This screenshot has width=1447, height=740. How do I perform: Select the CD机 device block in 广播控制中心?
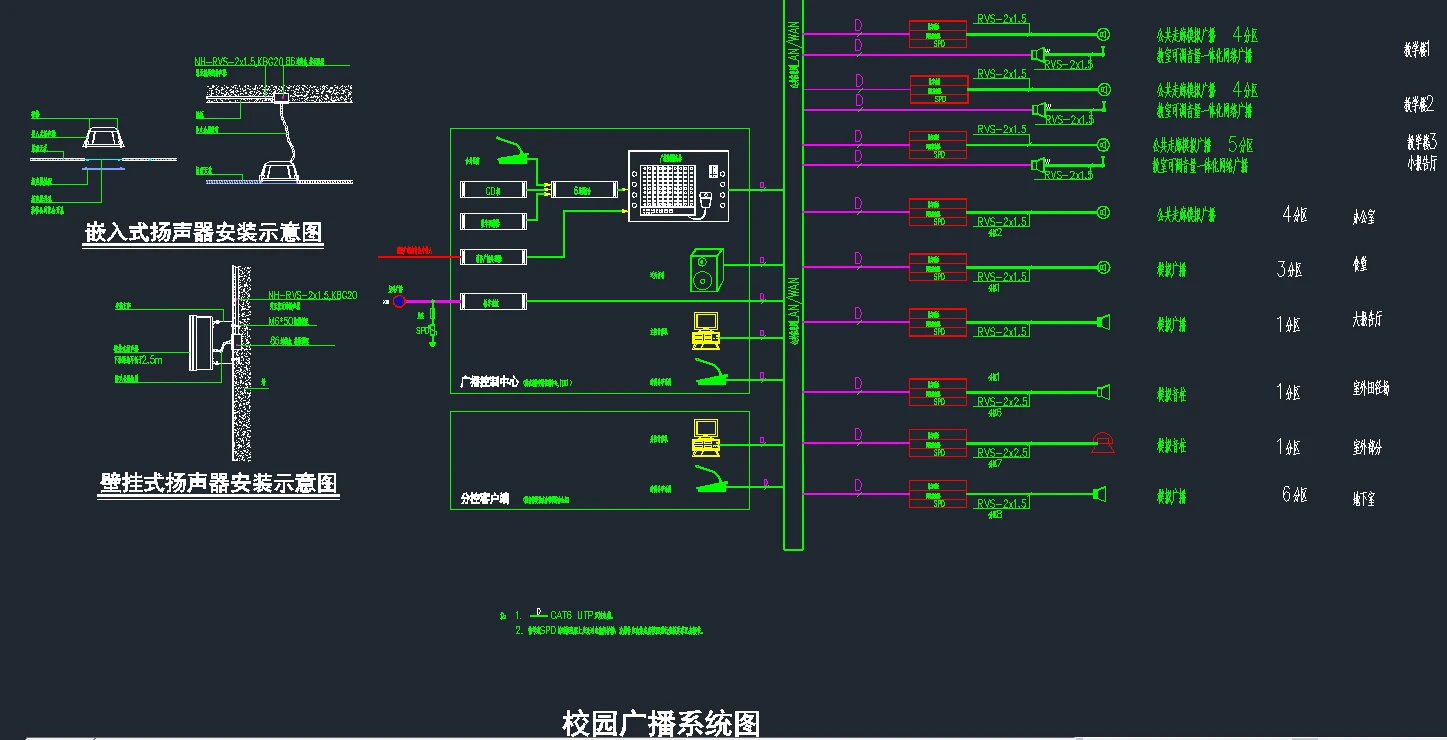[493, 188]
